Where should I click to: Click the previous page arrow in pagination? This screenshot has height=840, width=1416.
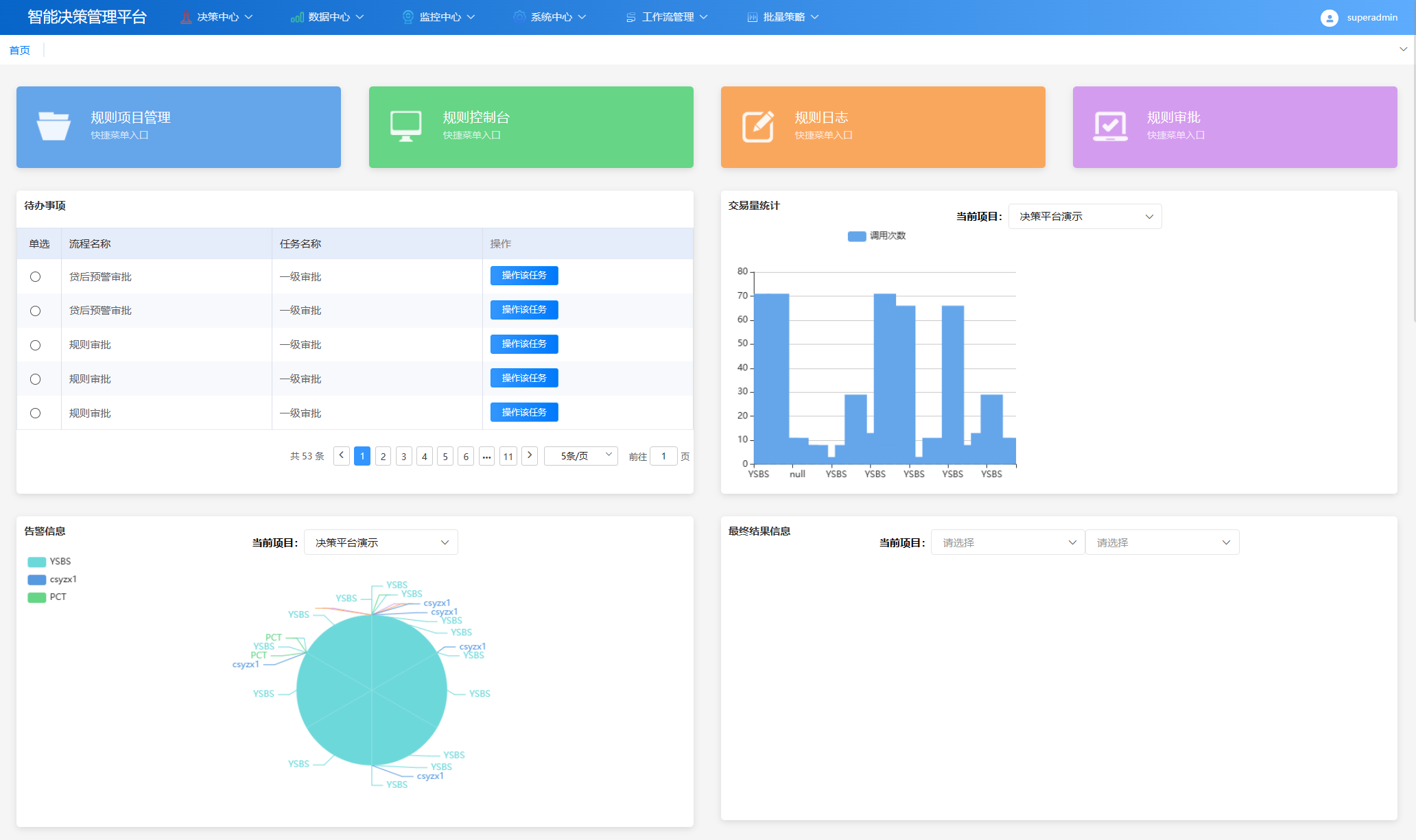(x=341, y=456)
